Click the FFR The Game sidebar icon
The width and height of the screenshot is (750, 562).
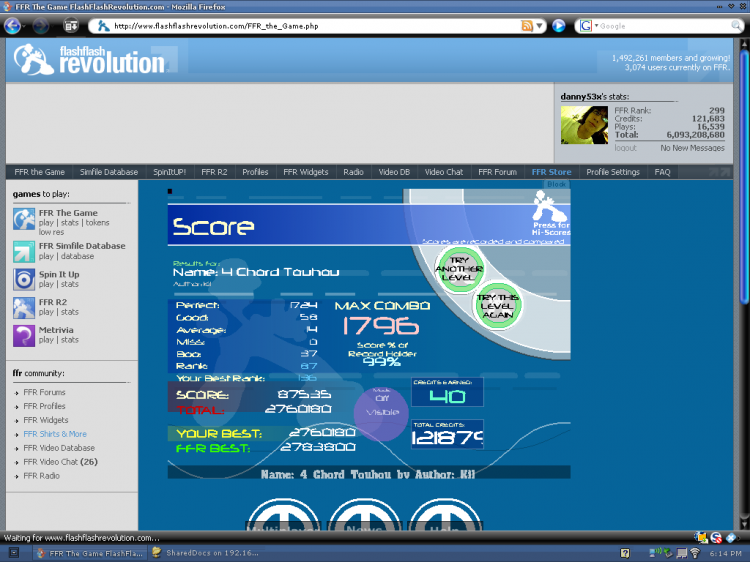(x=24, y=219)
